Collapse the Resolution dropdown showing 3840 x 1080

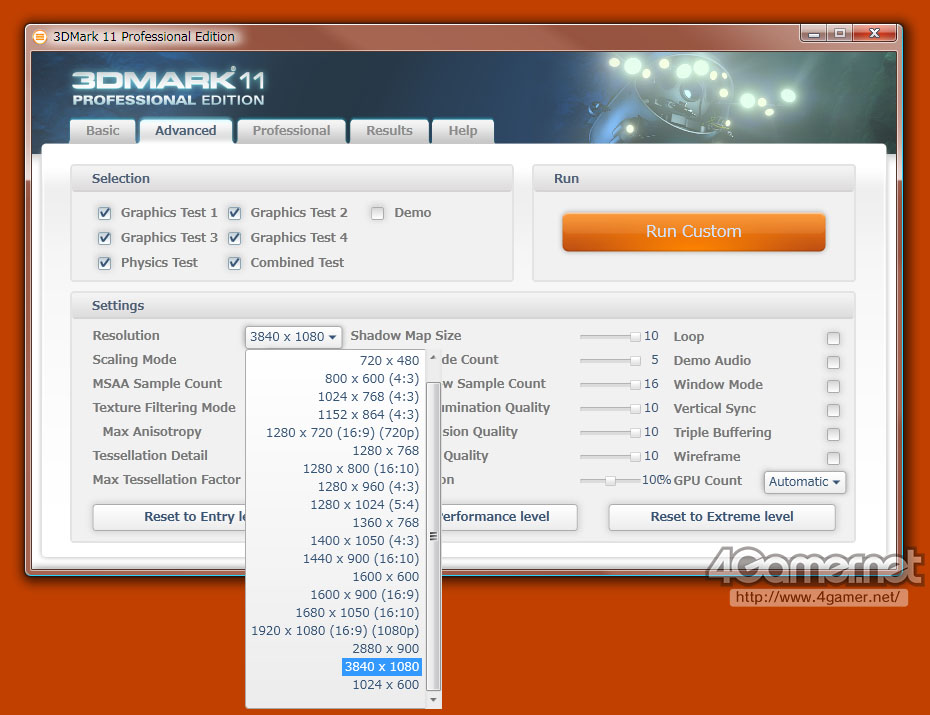coord(293,337)
